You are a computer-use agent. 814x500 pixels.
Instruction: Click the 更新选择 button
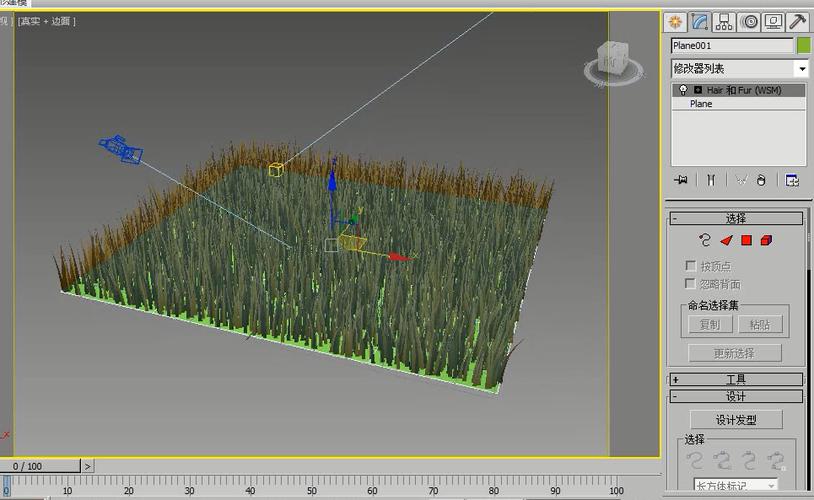pyautogui.click(x=735, y=353)
